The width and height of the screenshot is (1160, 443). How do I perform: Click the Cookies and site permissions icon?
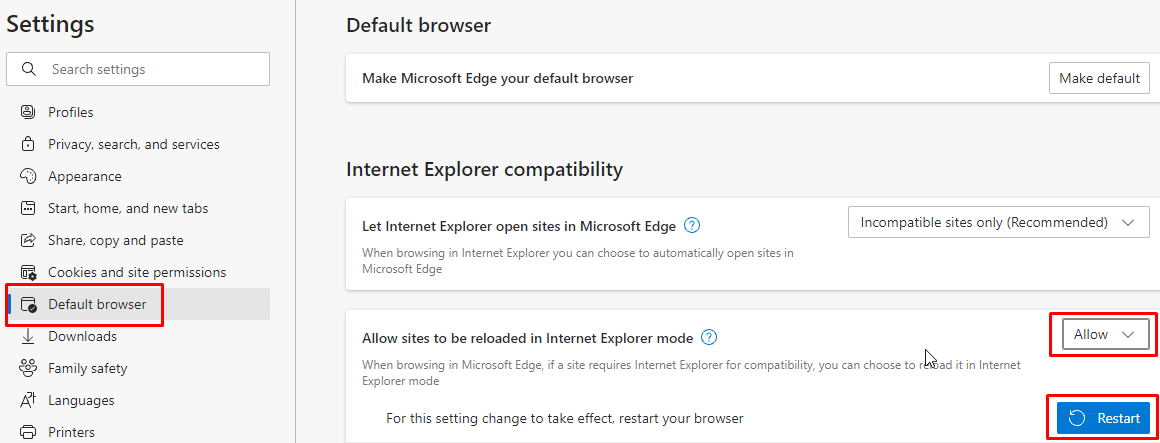point(28,272)
